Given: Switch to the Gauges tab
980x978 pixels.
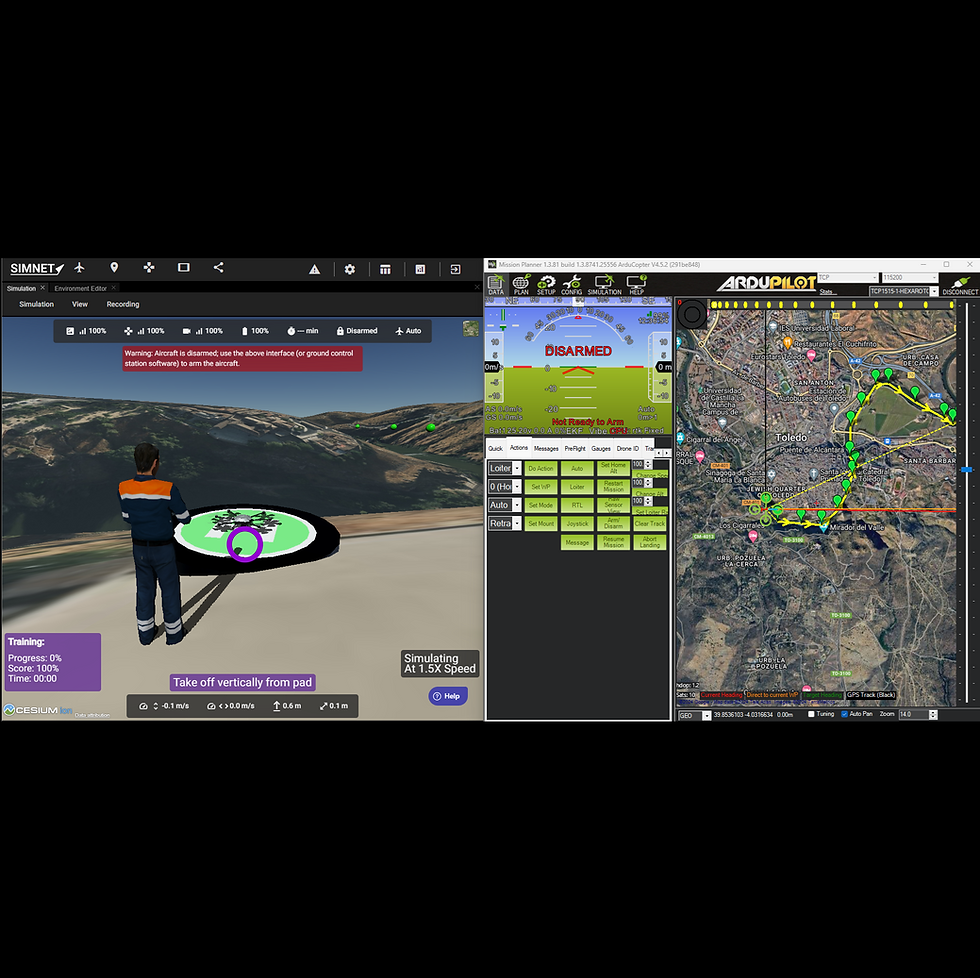Looking at the screenshot, I should click(x=601, y=449).
